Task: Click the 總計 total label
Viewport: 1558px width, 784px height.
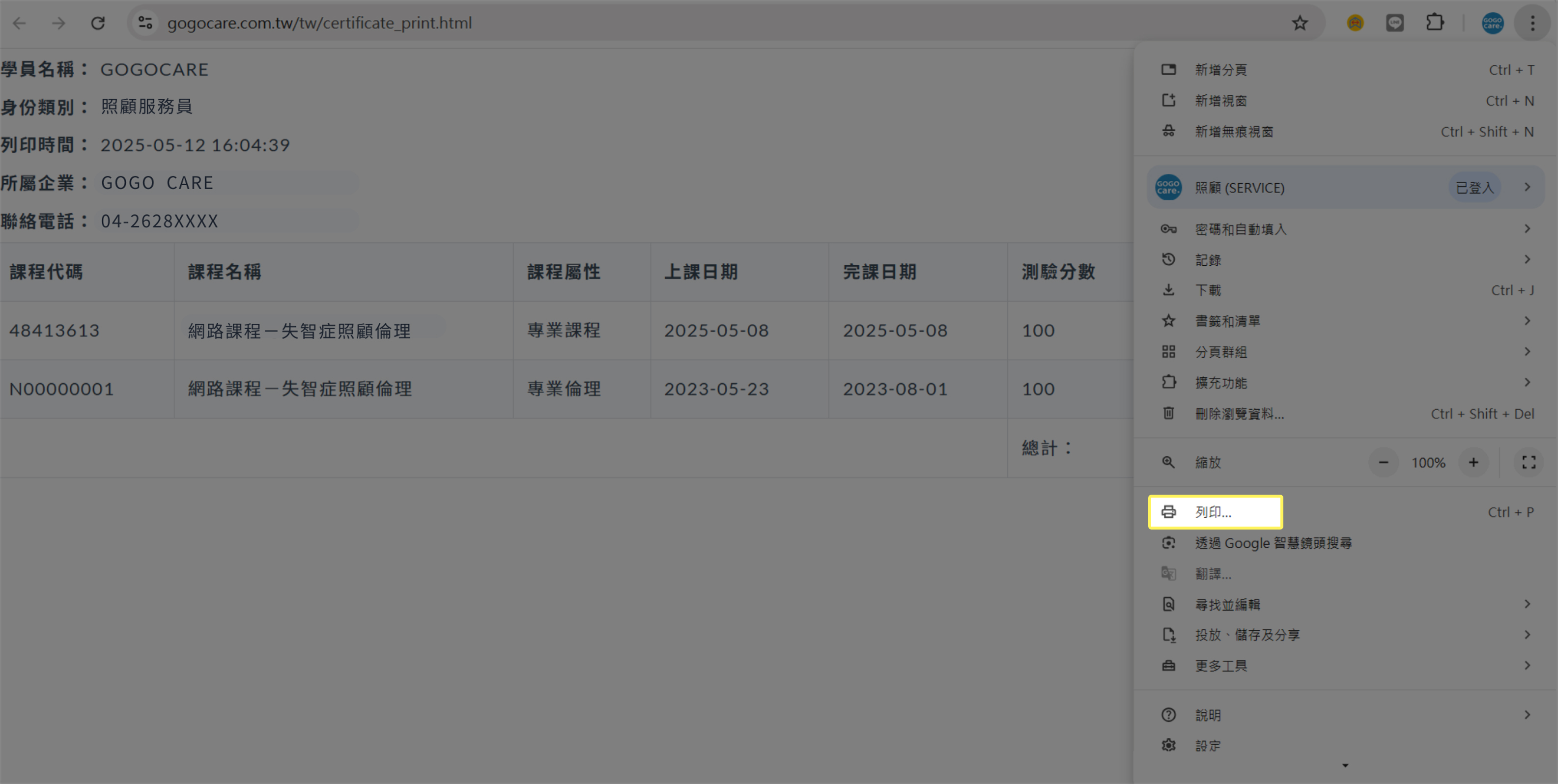Action: coord(1047,448)
